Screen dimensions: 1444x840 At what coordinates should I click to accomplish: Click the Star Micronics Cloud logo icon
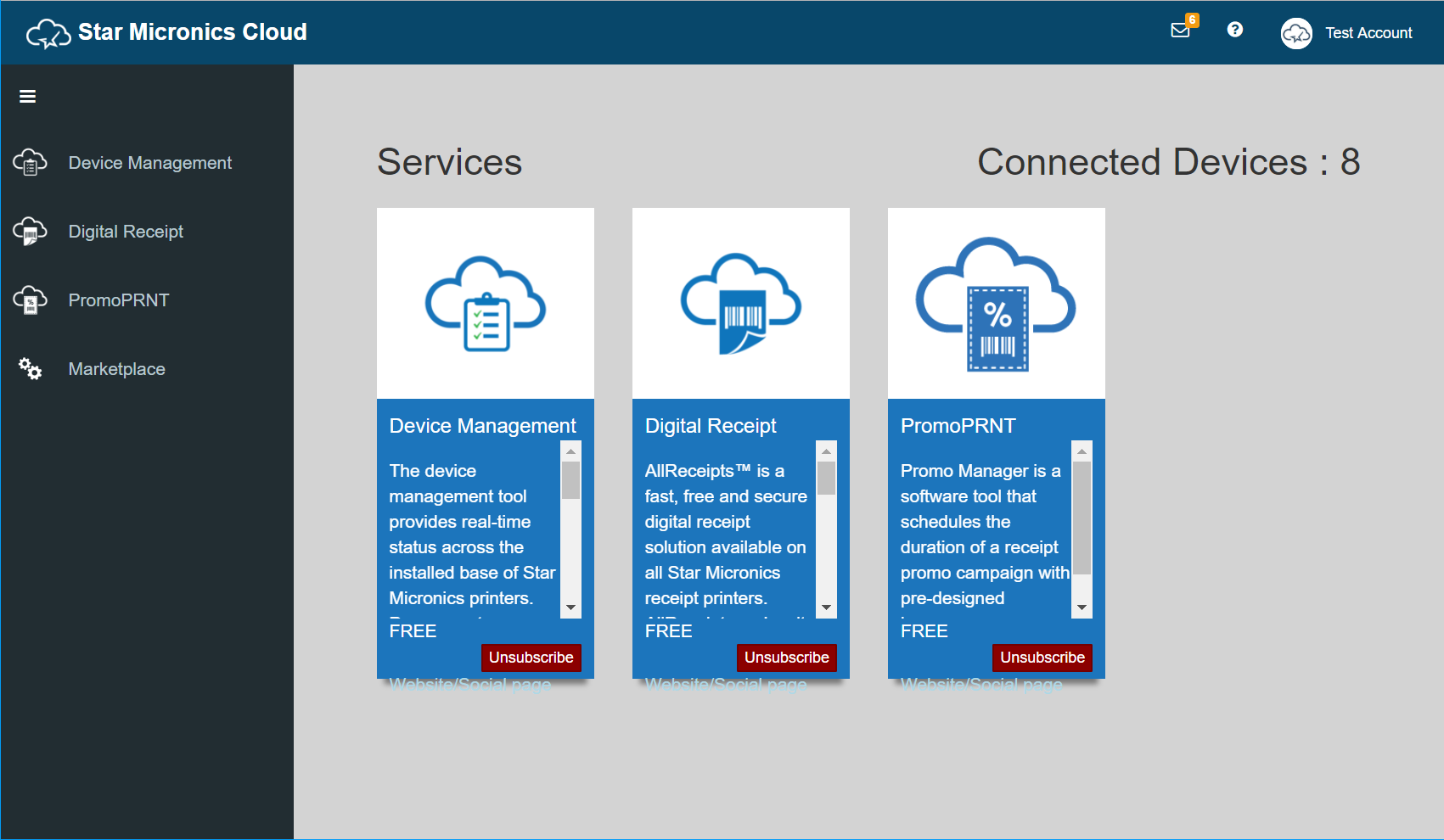tap(48, 33)
